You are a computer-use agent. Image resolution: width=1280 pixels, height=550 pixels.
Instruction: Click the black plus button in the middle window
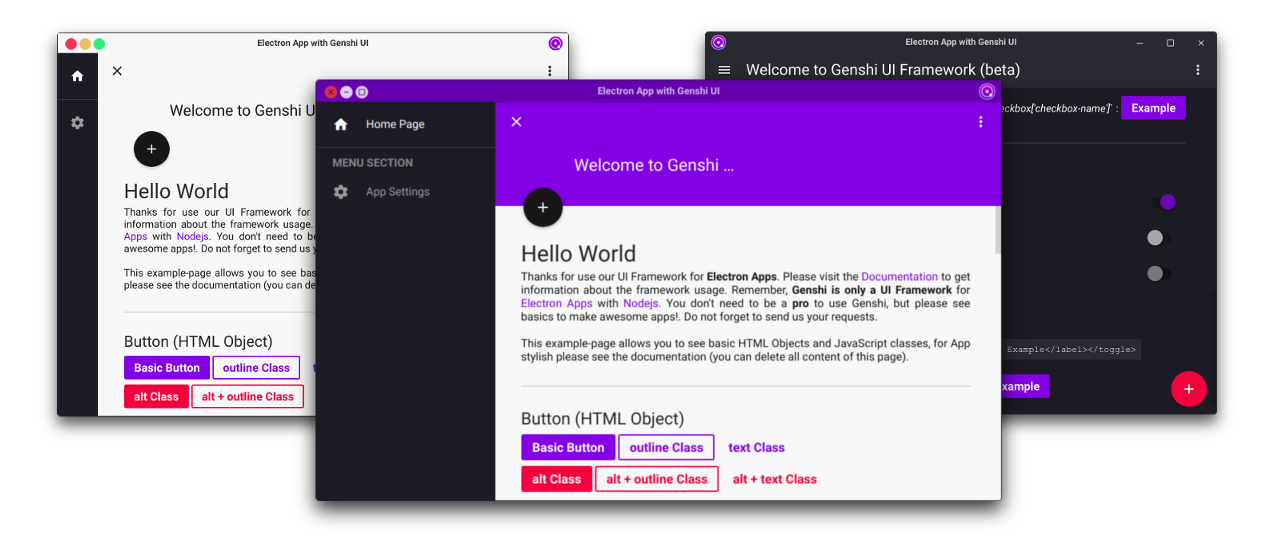pyautogui.click(x=543, y=208)
